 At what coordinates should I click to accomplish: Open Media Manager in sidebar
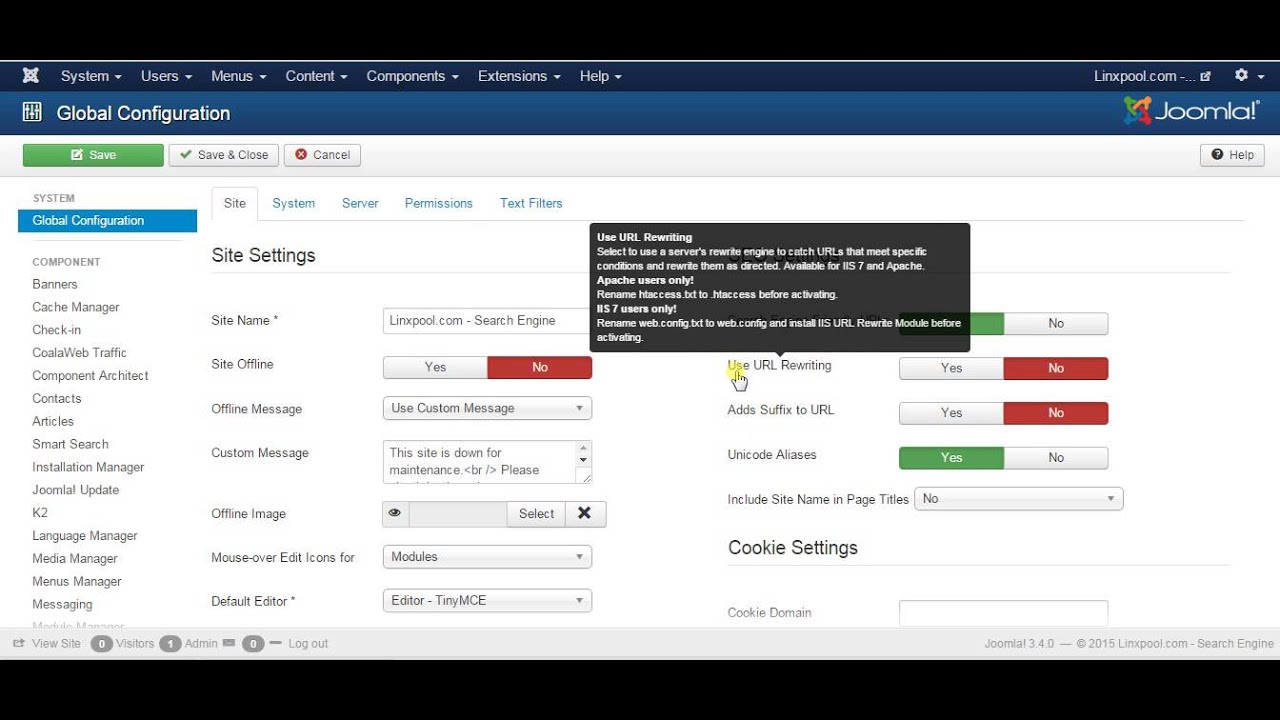(x=75, y=559)
